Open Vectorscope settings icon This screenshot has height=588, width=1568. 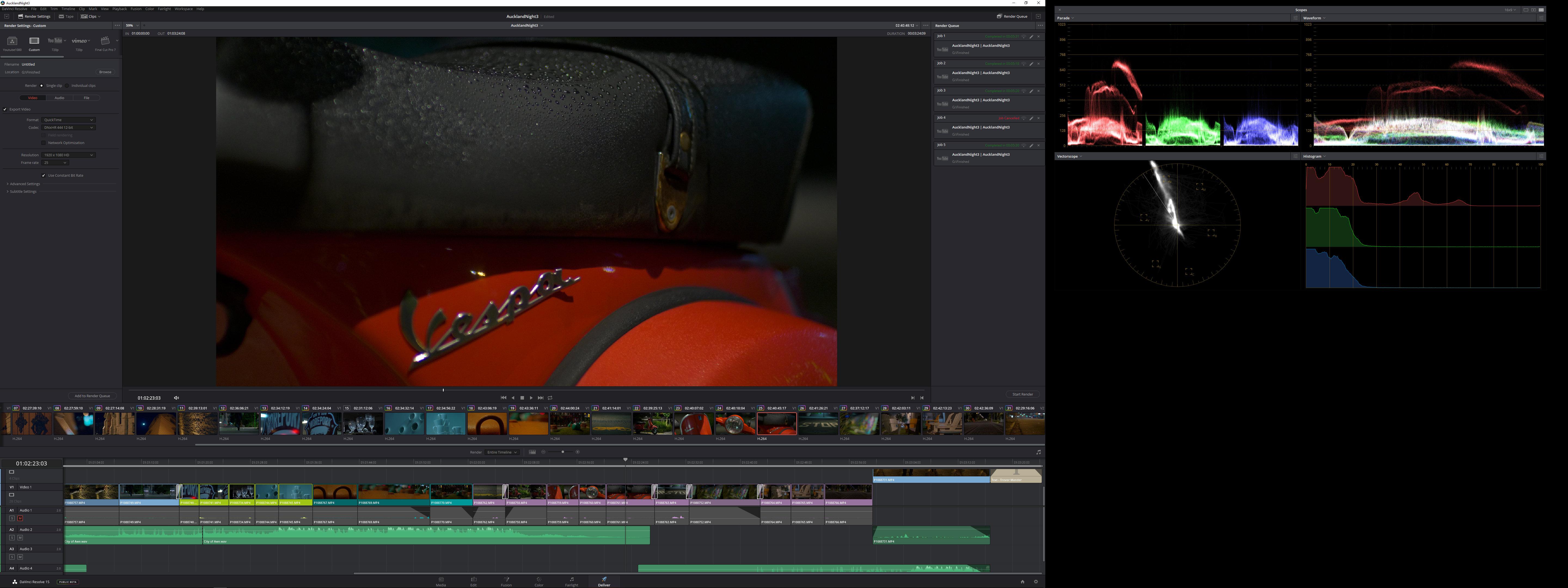(x=1295, y=157)
